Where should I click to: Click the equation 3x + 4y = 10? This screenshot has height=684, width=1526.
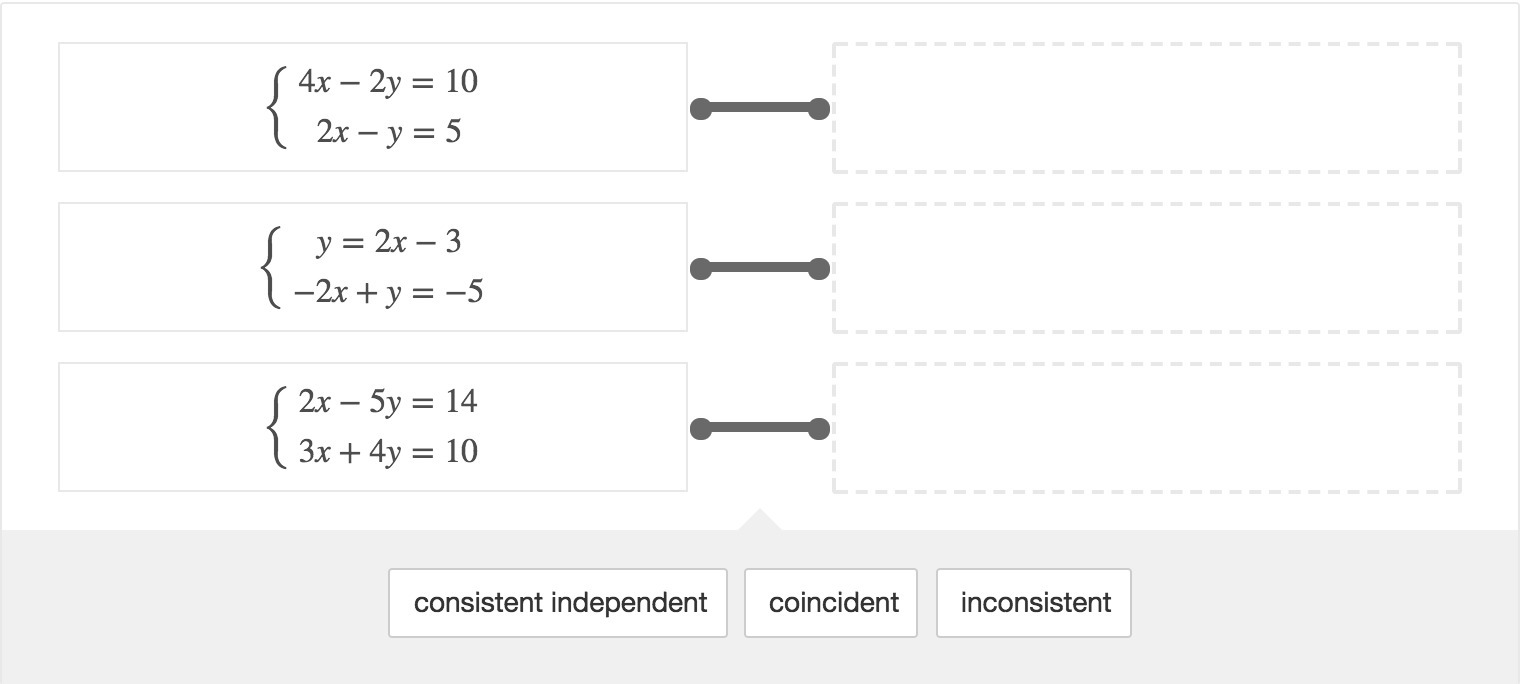pyautogui.click(x=388, y=452)
